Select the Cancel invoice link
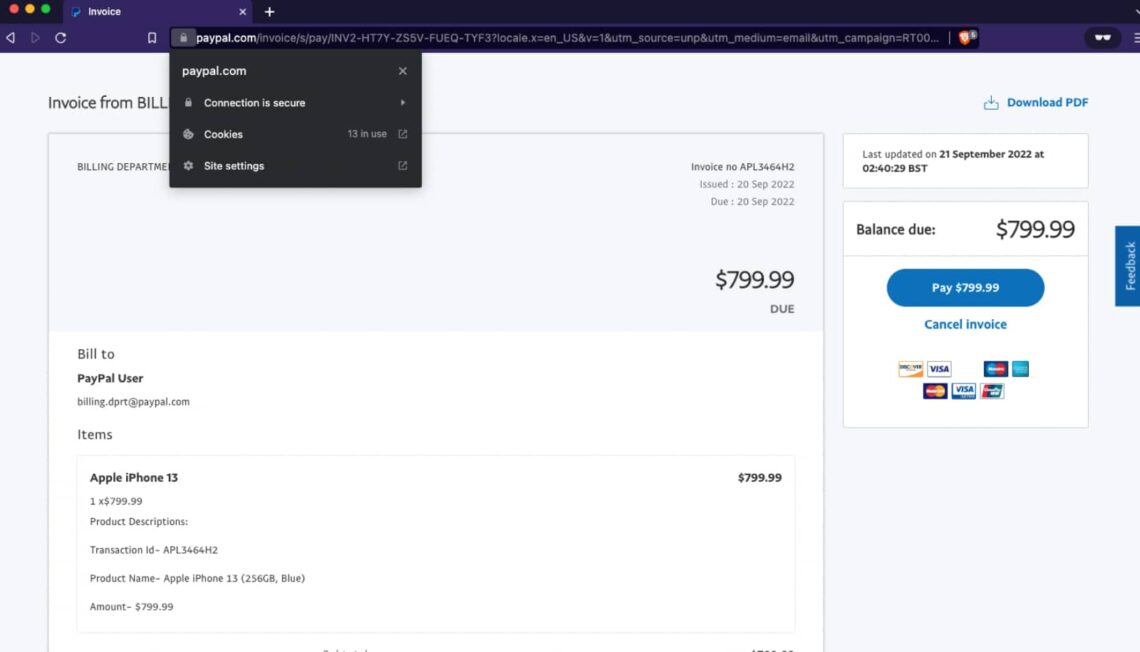This screenshot has height=652, width=1140. click(x=965, y=324)
